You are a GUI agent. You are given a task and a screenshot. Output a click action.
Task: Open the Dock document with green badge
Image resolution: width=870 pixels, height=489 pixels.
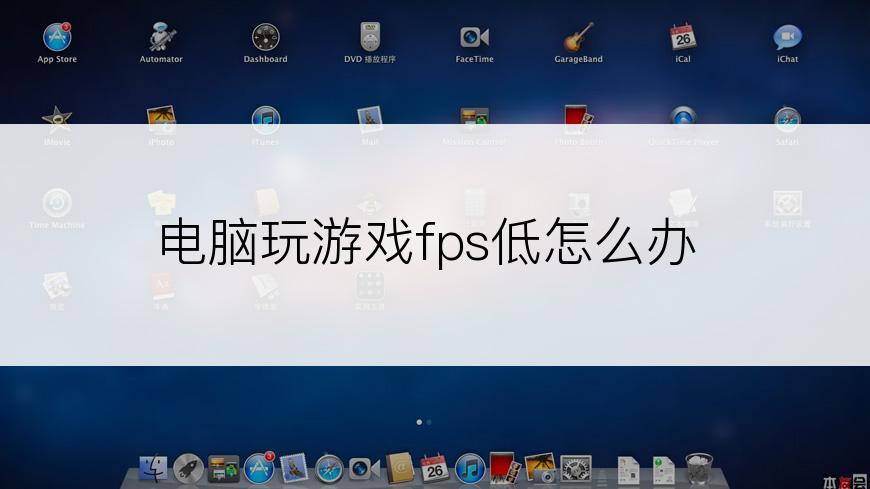point(664,470)
